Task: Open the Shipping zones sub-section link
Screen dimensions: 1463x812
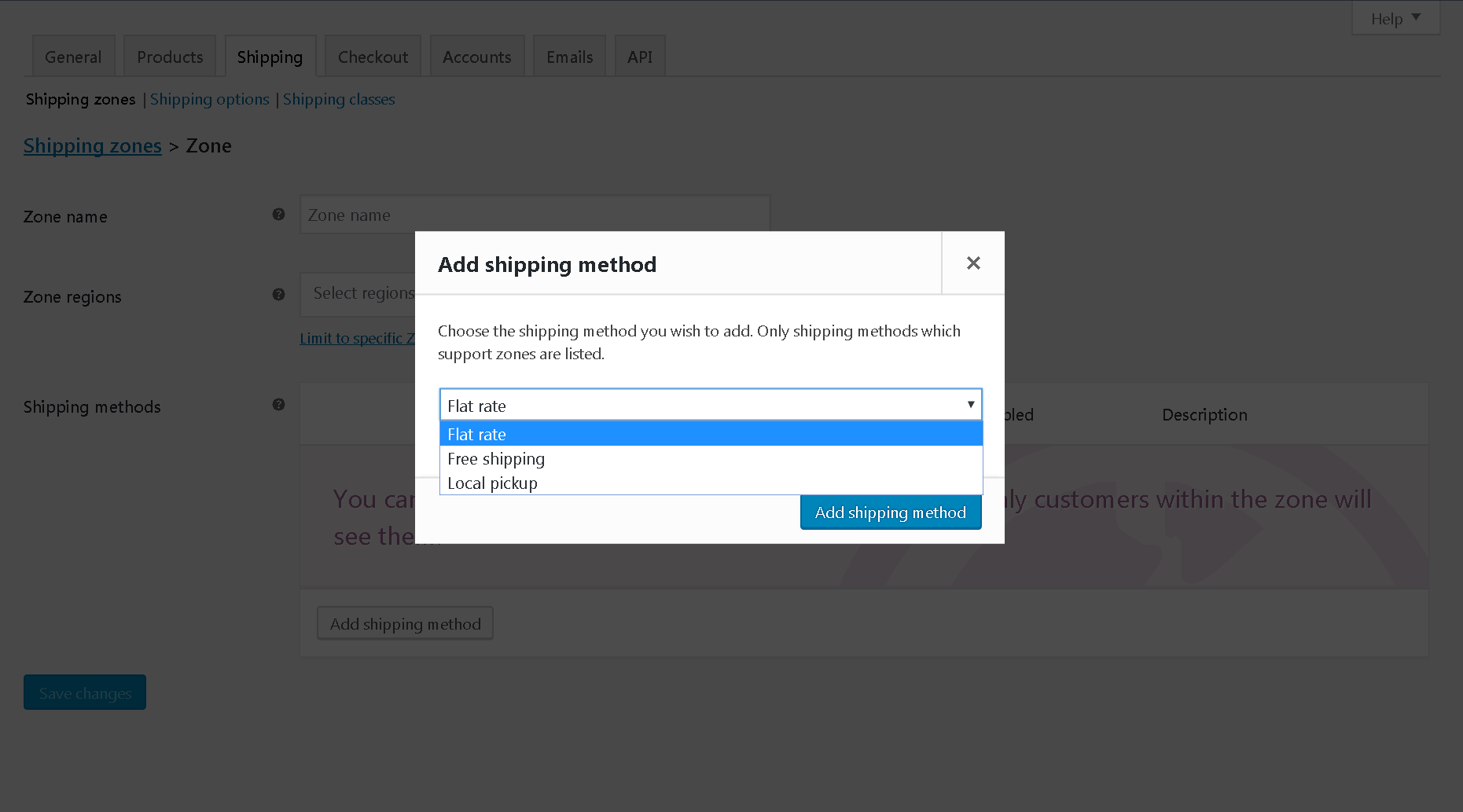Action: pyautogui.click(x=80, y=100)
